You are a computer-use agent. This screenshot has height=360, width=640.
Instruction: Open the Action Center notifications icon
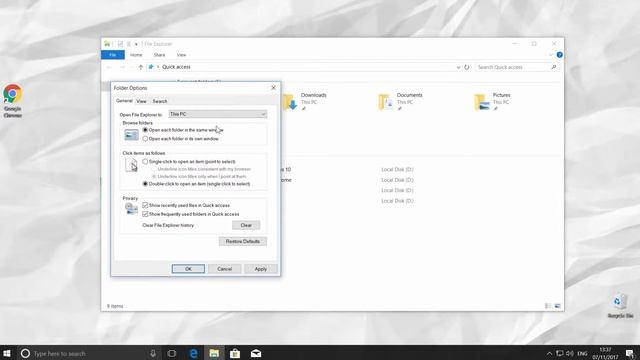pyautogui.click(x=630, y=353)
